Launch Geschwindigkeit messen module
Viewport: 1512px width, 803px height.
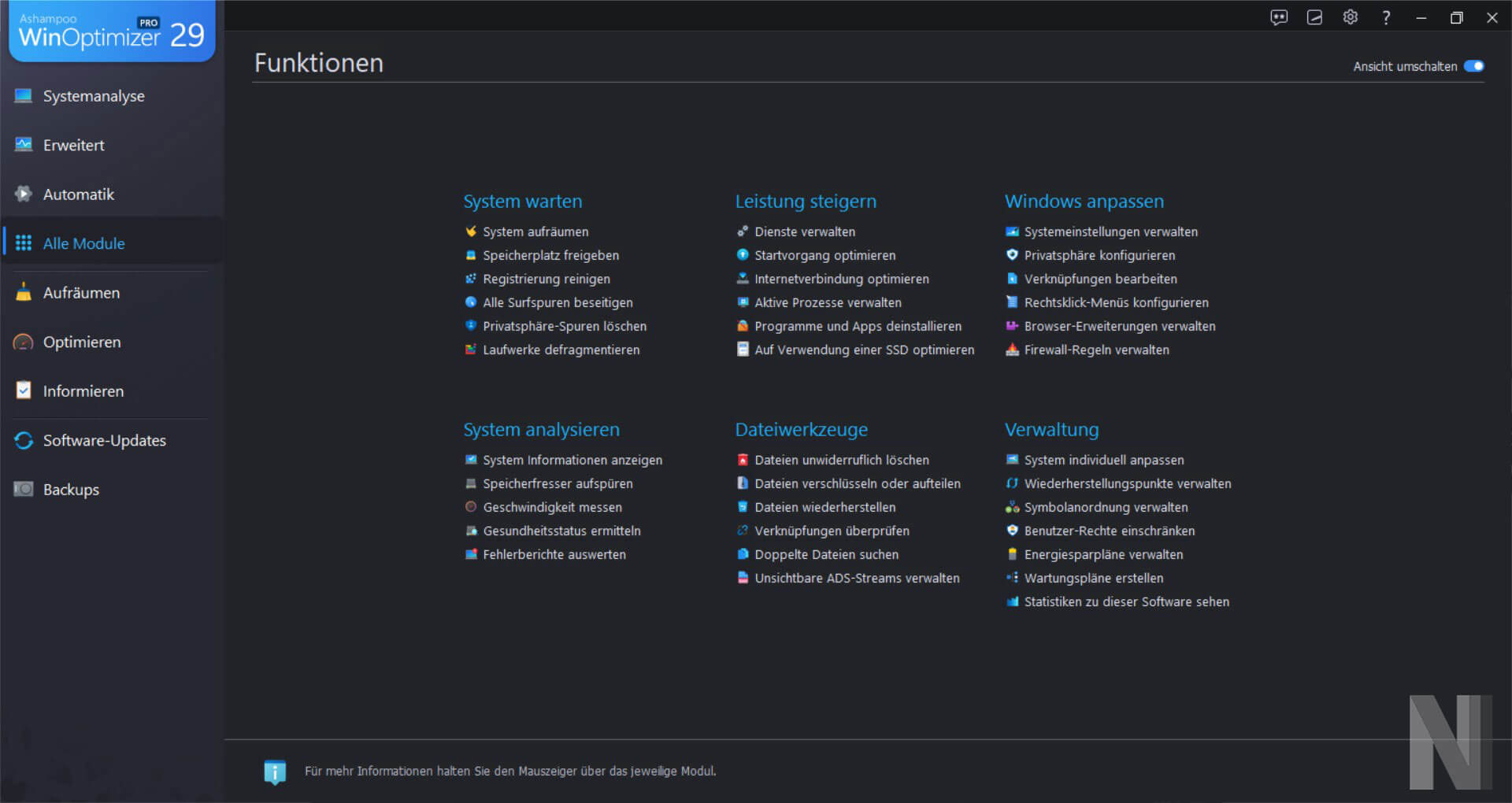(x=552, y=507)
